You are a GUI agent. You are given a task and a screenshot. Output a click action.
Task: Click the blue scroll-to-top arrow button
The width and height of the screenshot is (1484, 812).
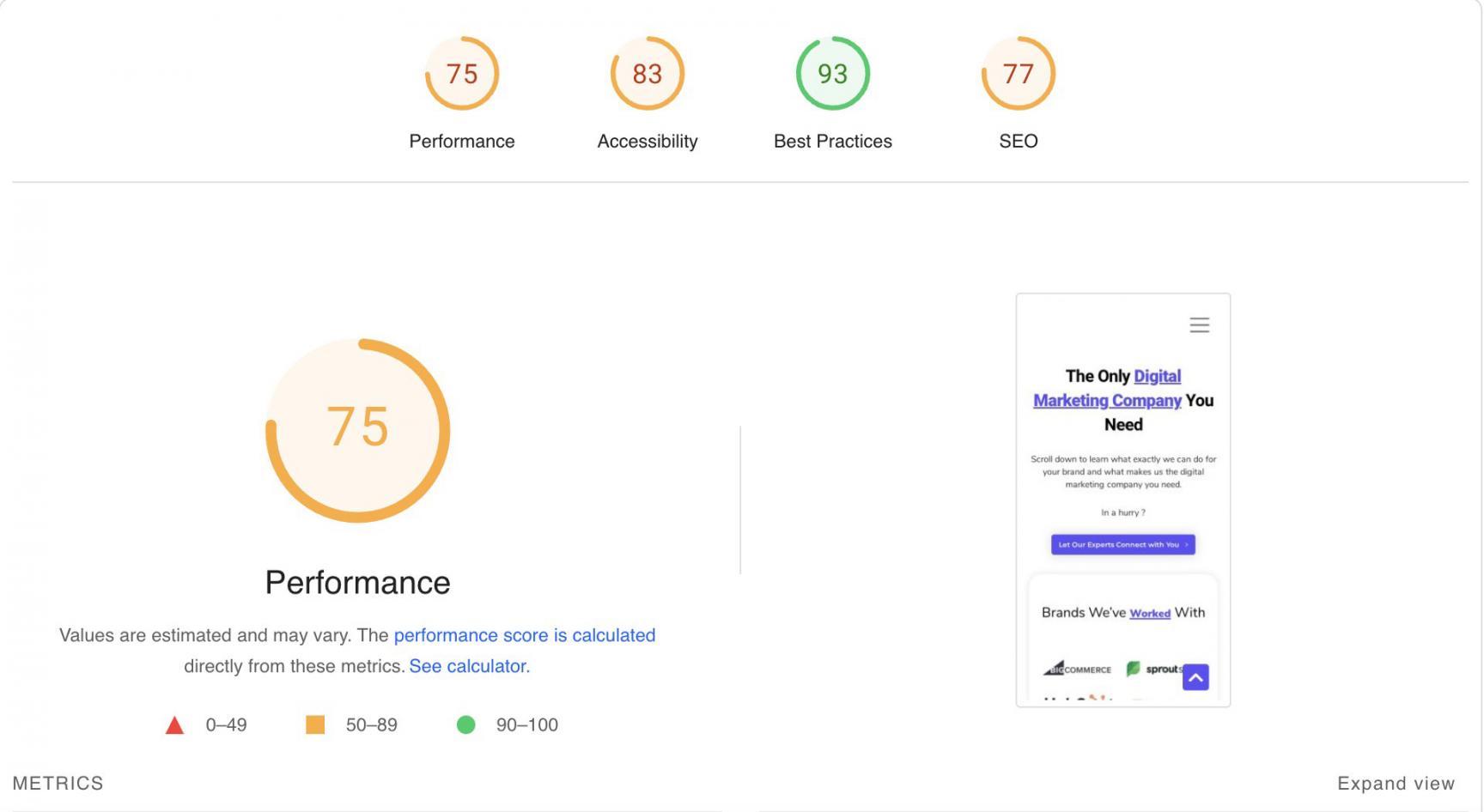point(1195,677)
